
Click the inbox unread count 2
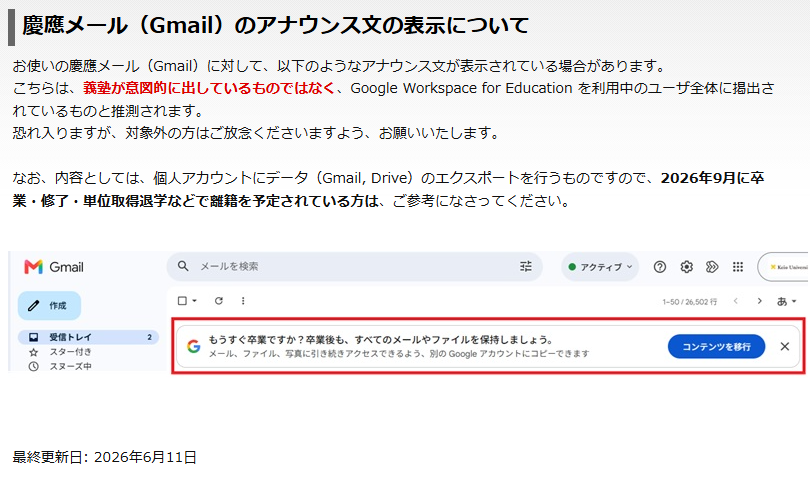pyautogui.click(x=149, y=337)
